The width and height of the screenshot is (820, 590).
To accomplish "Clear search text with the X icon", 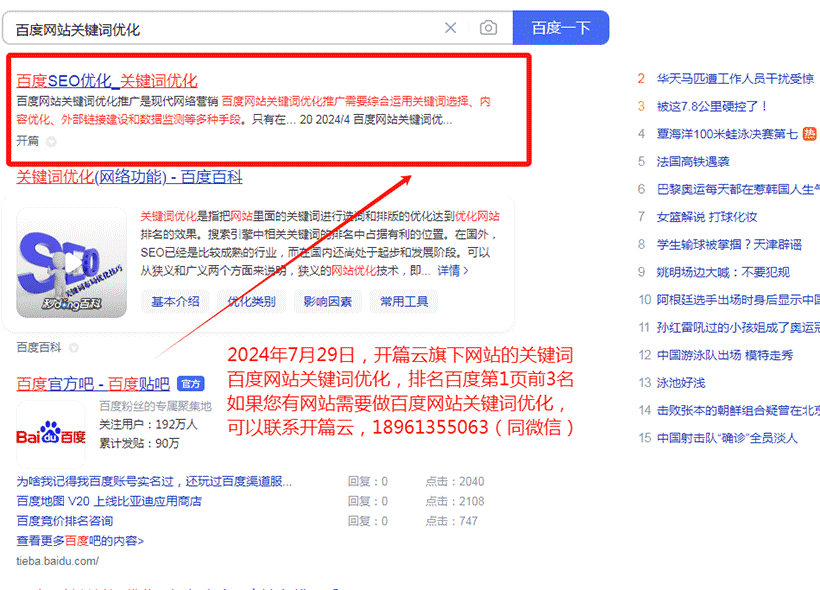I will [451, 28].
